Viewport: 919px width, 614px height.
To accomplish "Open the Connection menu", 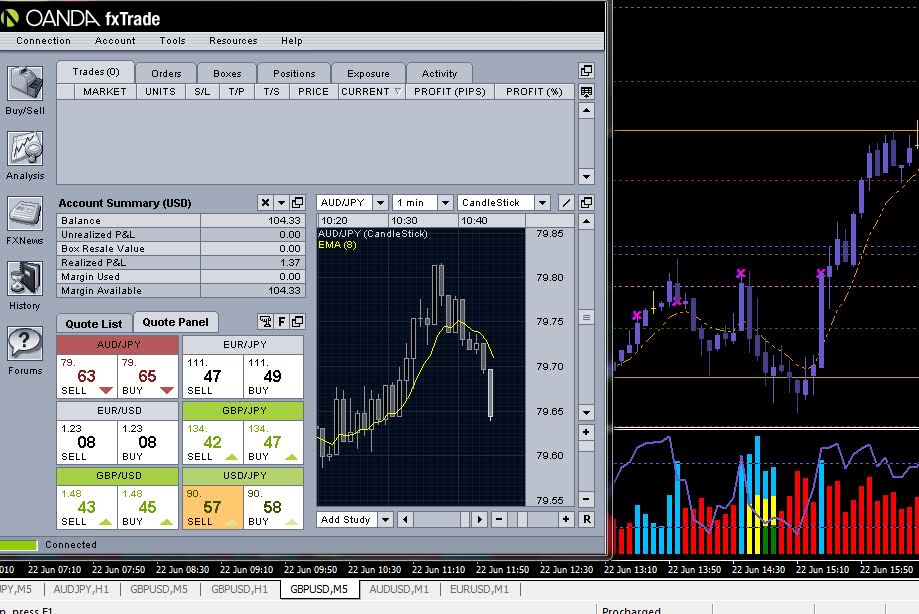I will pos(43,40).
